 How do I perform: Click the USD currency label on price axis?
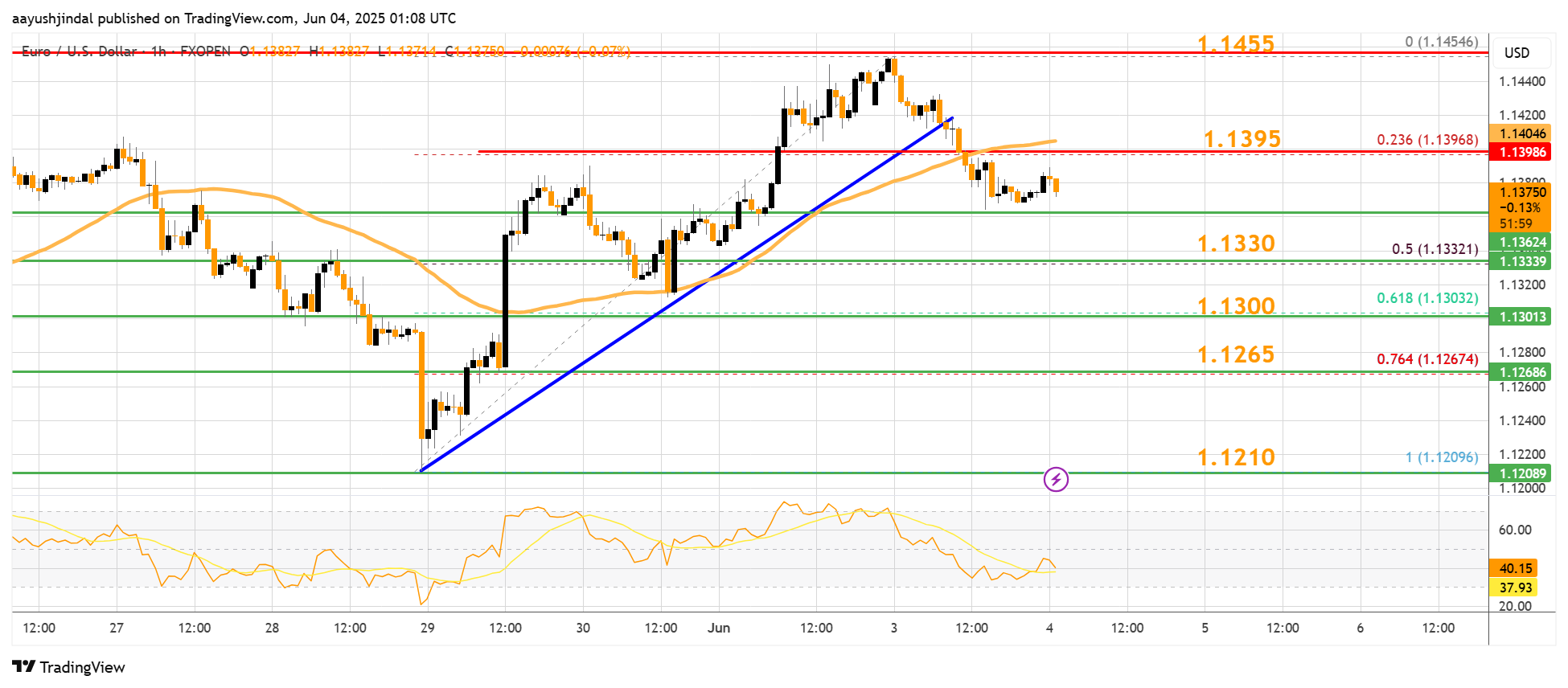[1517, 53]
